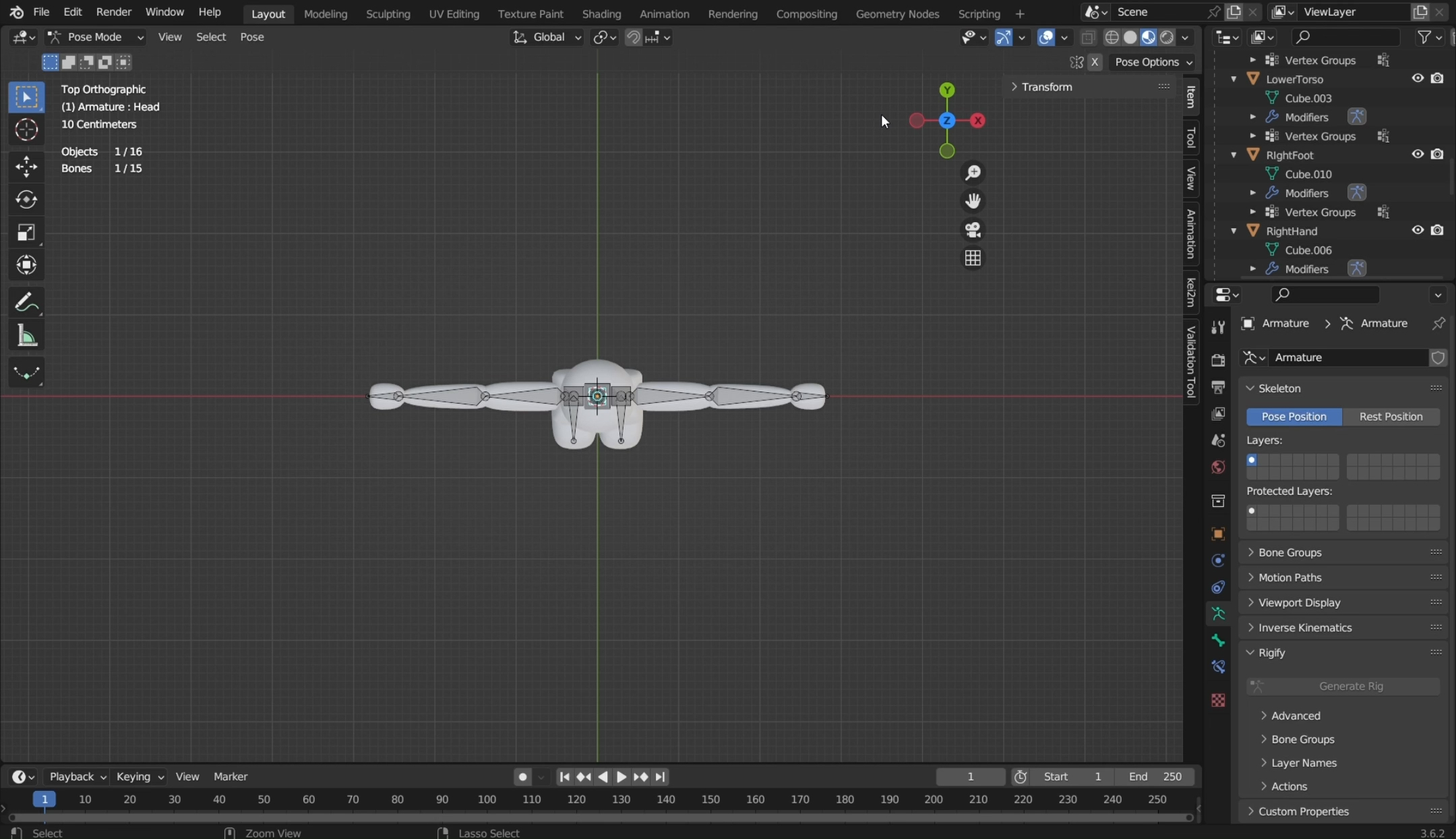Click the Pose Options menu

pyautogui.click(x=1151, y=62)
